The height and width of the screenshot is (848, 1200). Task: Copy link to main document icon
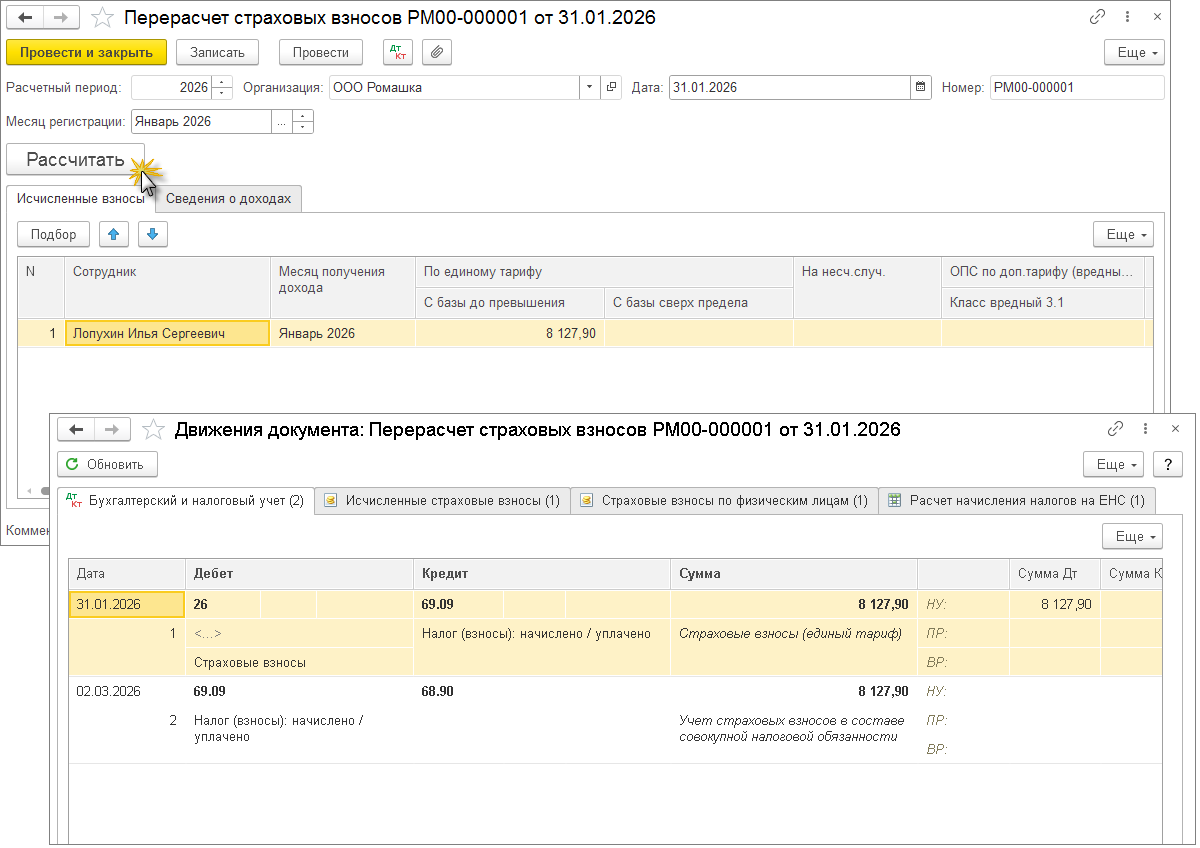[1097, 18]
